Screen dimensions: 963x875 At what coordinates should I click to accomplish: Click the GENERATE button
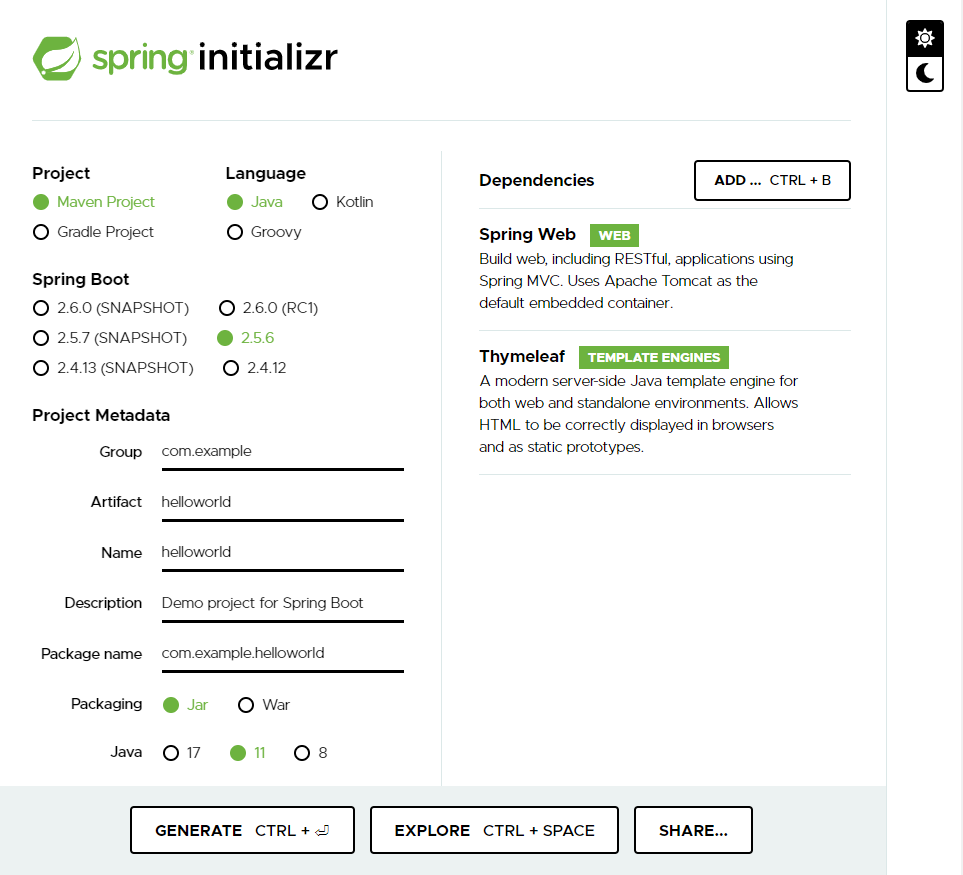point(242,829)
